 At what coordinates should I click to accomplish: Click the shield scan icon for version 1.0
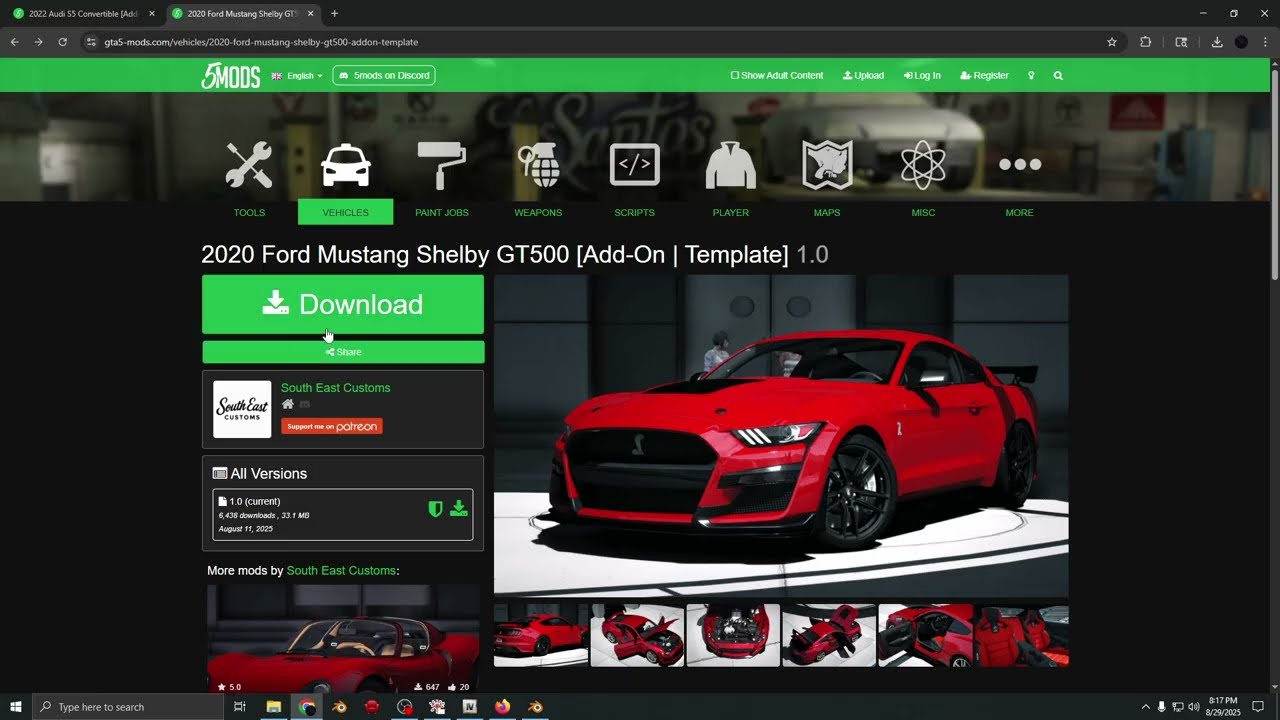[435, 509]
